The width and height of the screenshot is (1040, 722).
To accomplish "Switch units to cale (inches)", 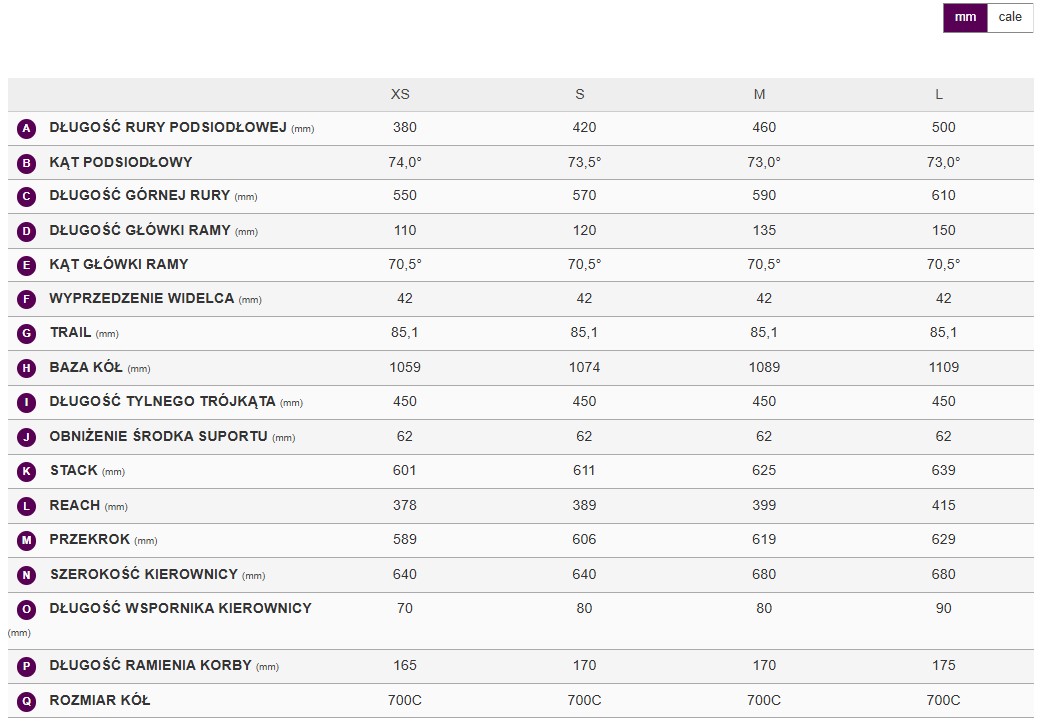I will pyautogui.click(x=1010, y=17).
